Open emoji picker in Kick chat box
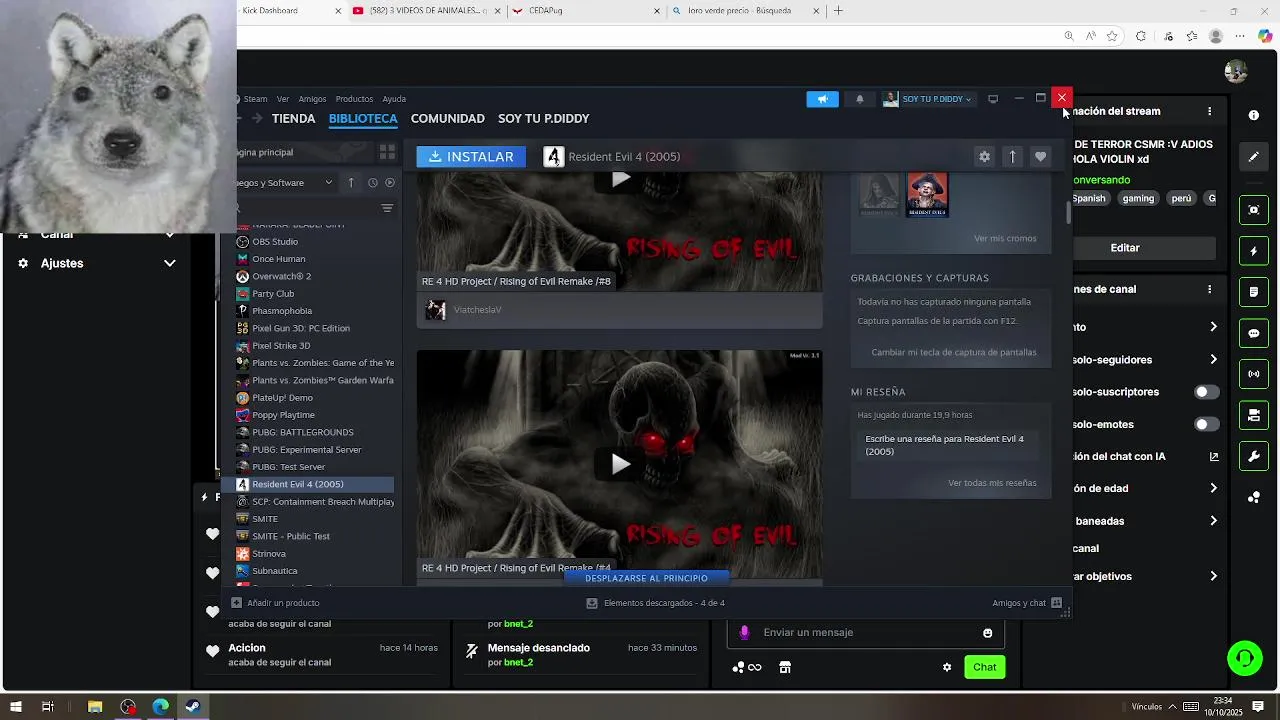 pyautogui.click(x=987, y=633)
